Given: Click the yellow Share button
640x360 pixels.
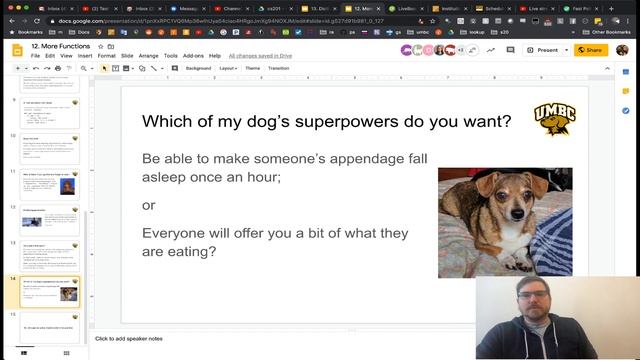Looking at the screenshot, I should click(591, 50).
